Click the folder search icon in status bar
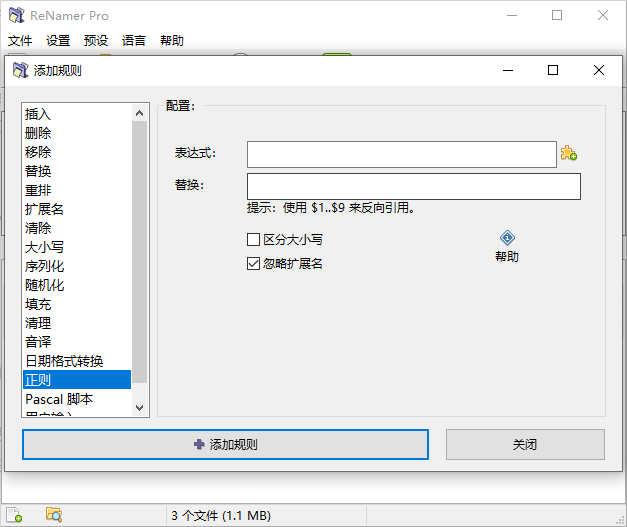Image resolution: width=627 pixels, height=527 pixels. [x=54, y=515]
